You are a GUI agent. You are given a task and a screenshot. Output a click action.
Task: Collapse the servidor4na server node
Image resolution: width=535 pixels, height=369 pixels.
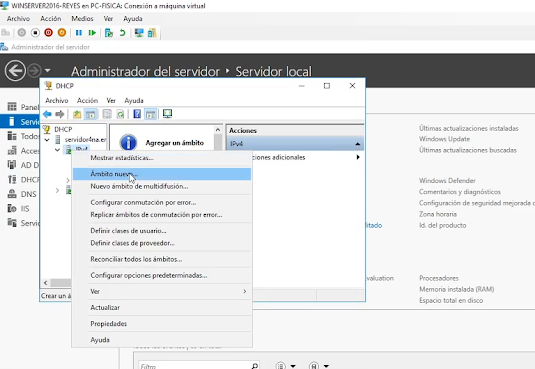coord(47,140)
